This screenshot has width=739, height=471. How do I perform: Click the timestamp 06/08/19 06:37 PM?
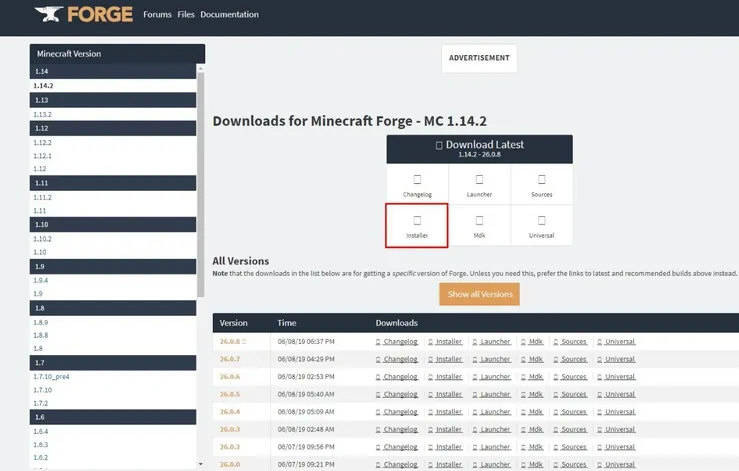(x=306, y=341)
